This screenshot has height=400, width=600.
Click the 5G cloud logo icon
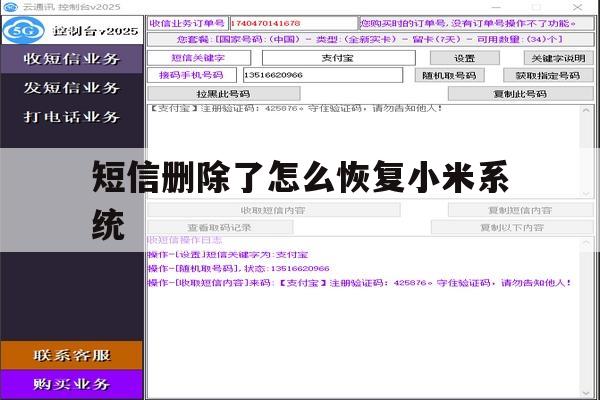click(23, 30)
